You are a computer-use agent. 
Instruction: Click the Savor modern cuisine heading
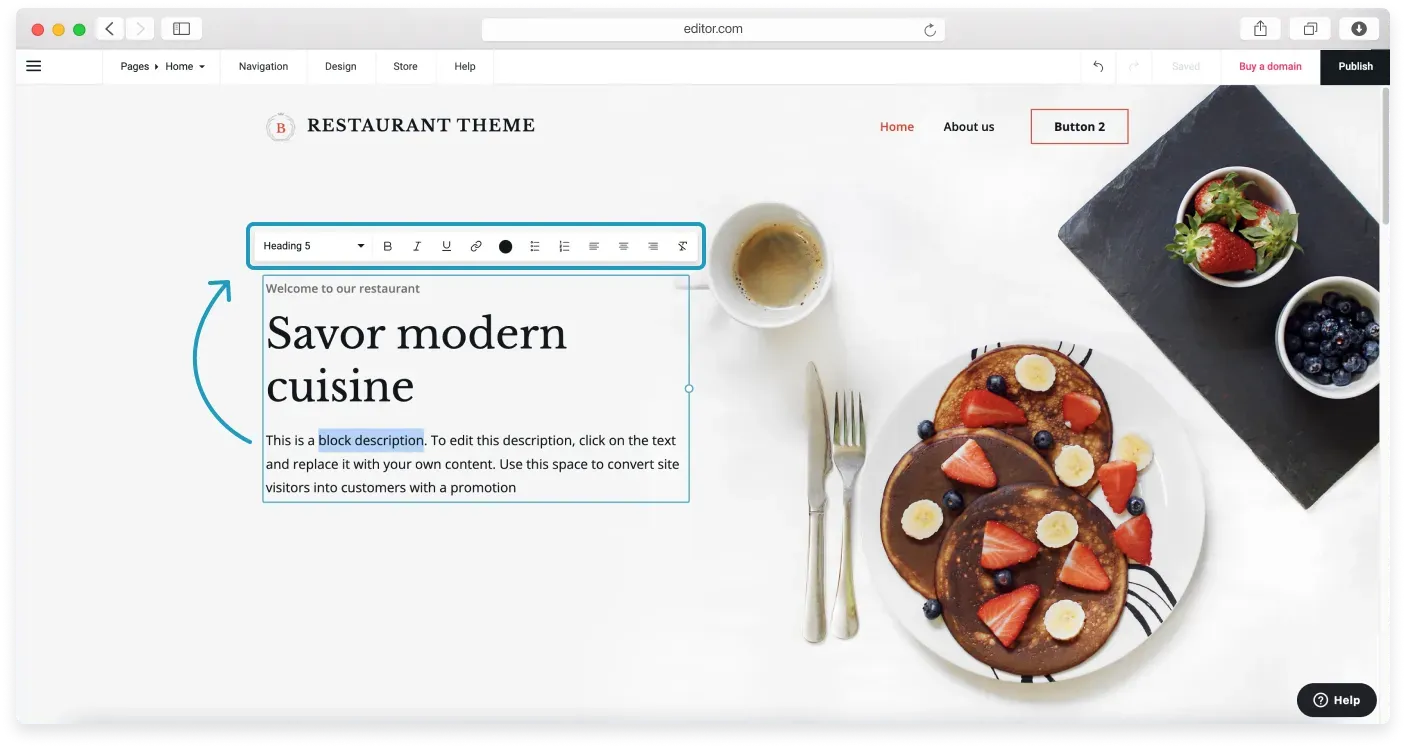(416, 359)
